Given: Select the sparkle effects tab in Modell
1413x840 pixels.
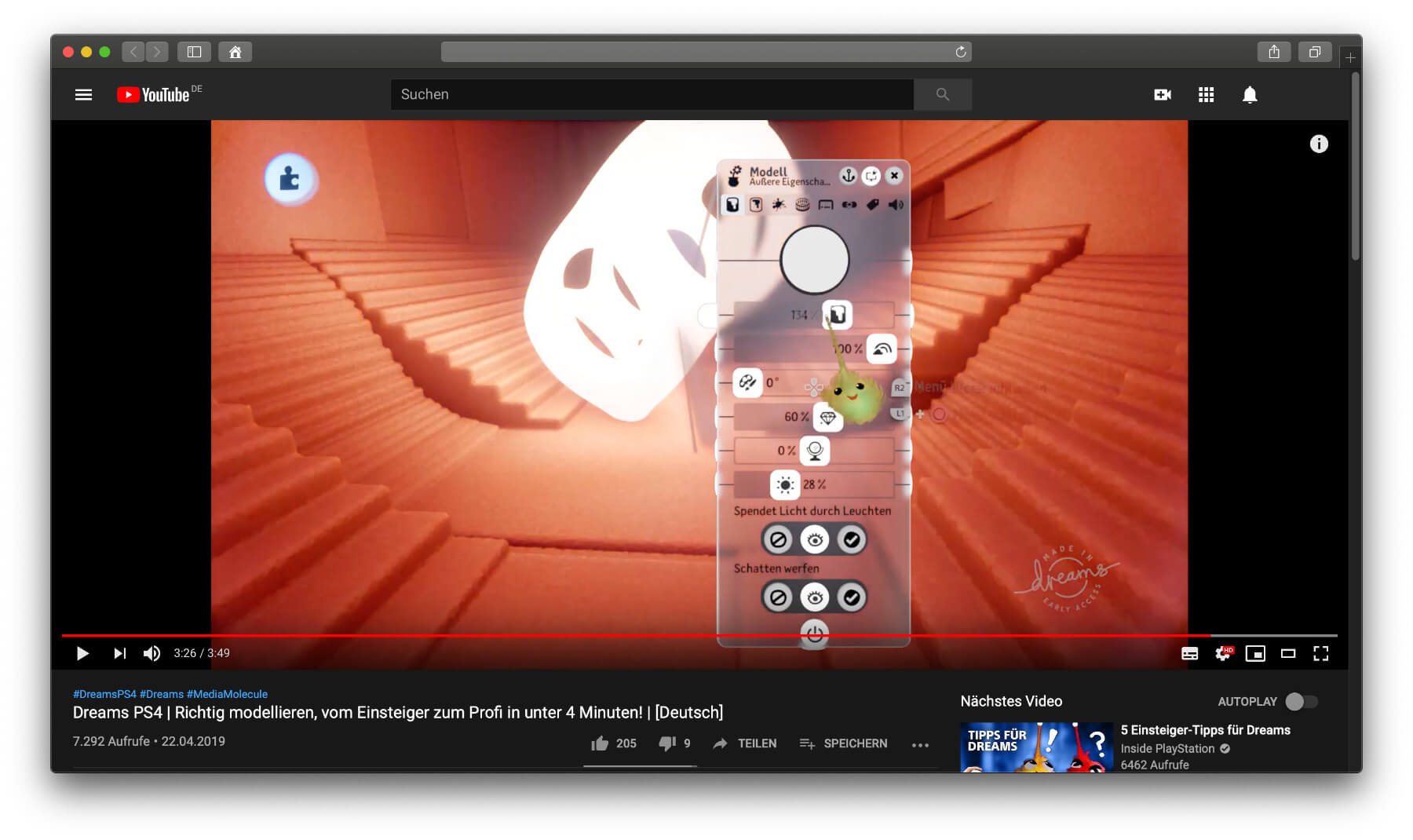Looking at the screenshot, I should pyautogui.click(x=779, y=205).
